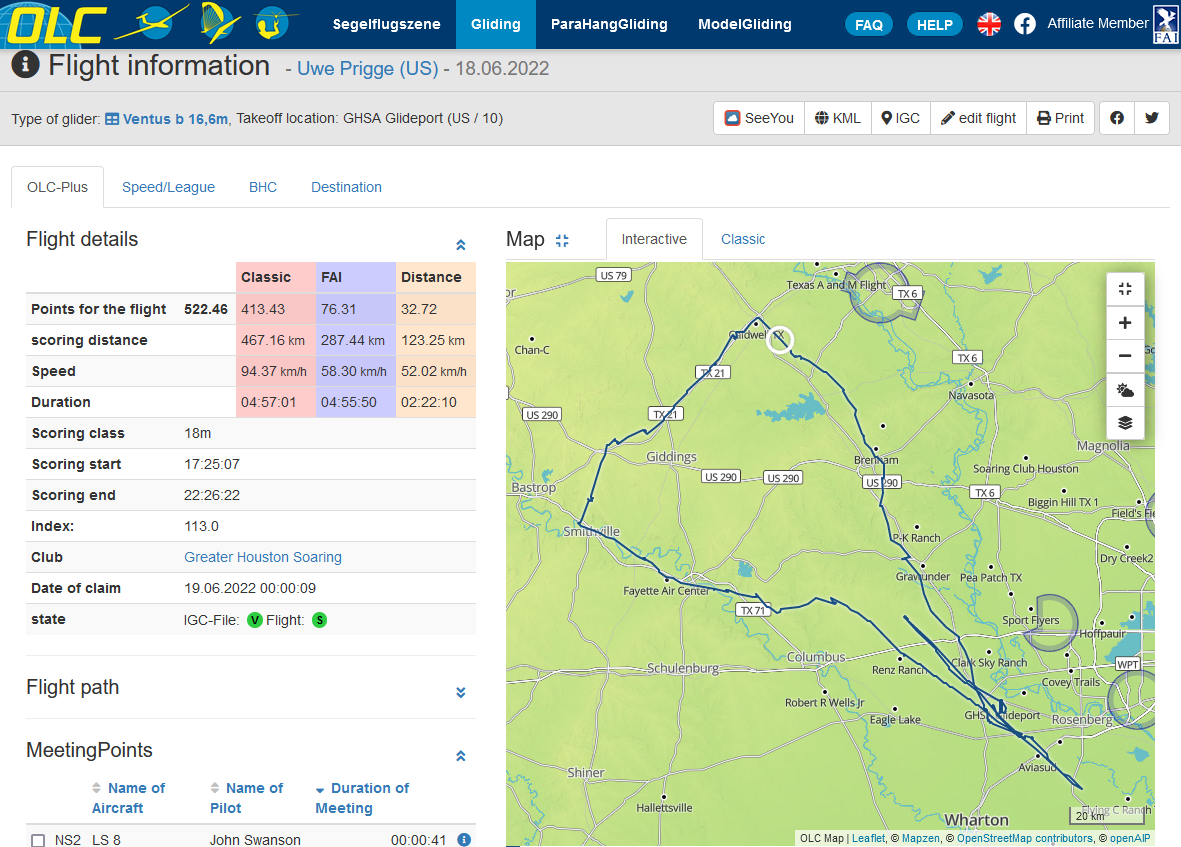Open the ParaHangGliding menu item
This screenshot has width=1181, height=847.
(609, 24)
